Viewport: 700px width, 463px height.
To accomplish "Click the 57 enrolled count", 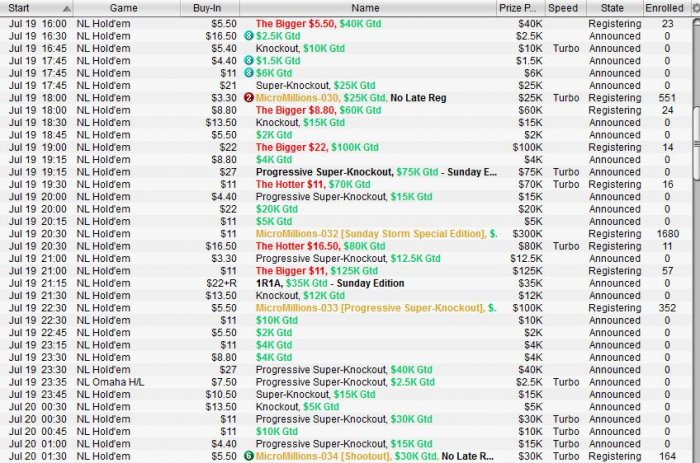I will 667,271.
